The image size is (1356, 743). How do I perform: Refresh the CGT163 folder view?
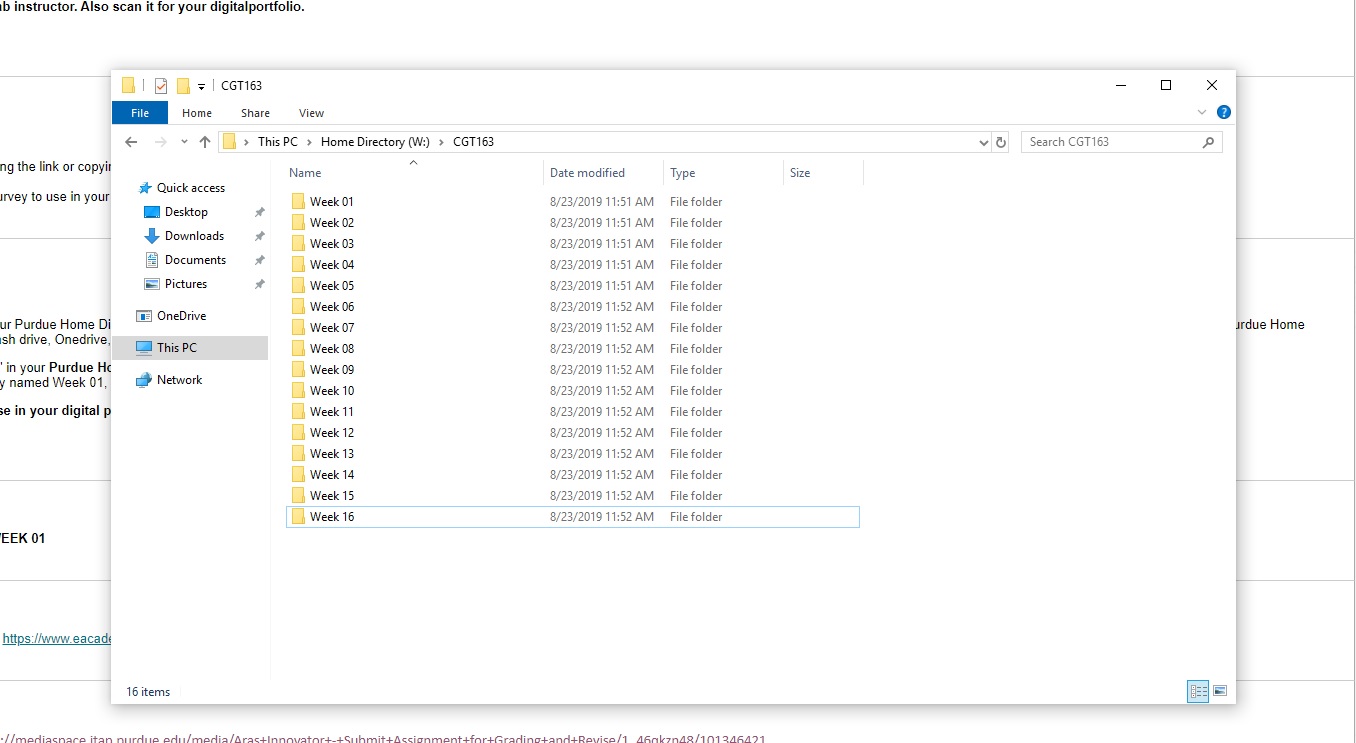click(1001, 142)
